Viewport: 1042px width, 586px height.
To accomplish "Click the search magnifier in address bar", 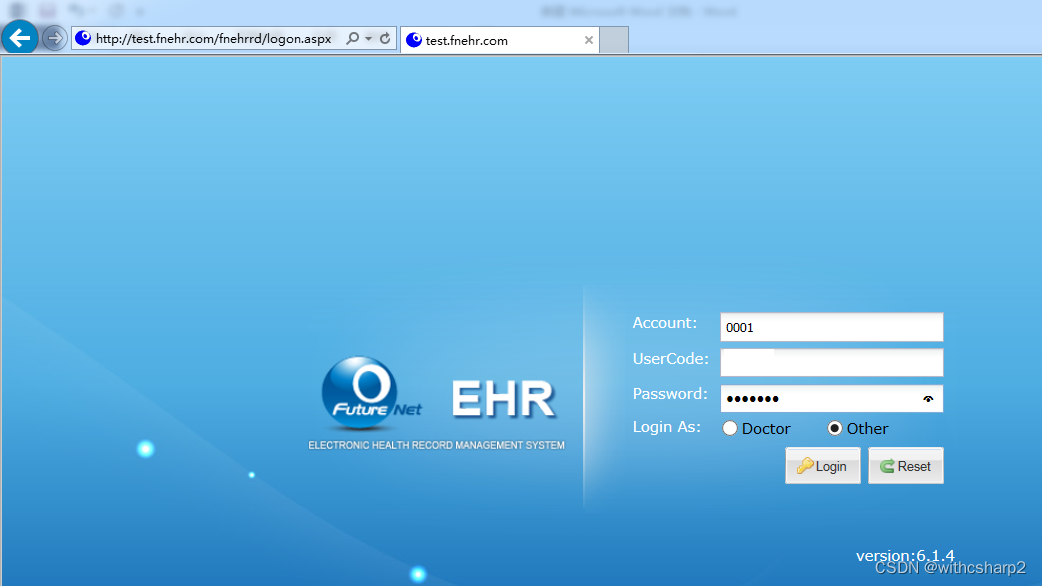I will (x=352, y=39).
